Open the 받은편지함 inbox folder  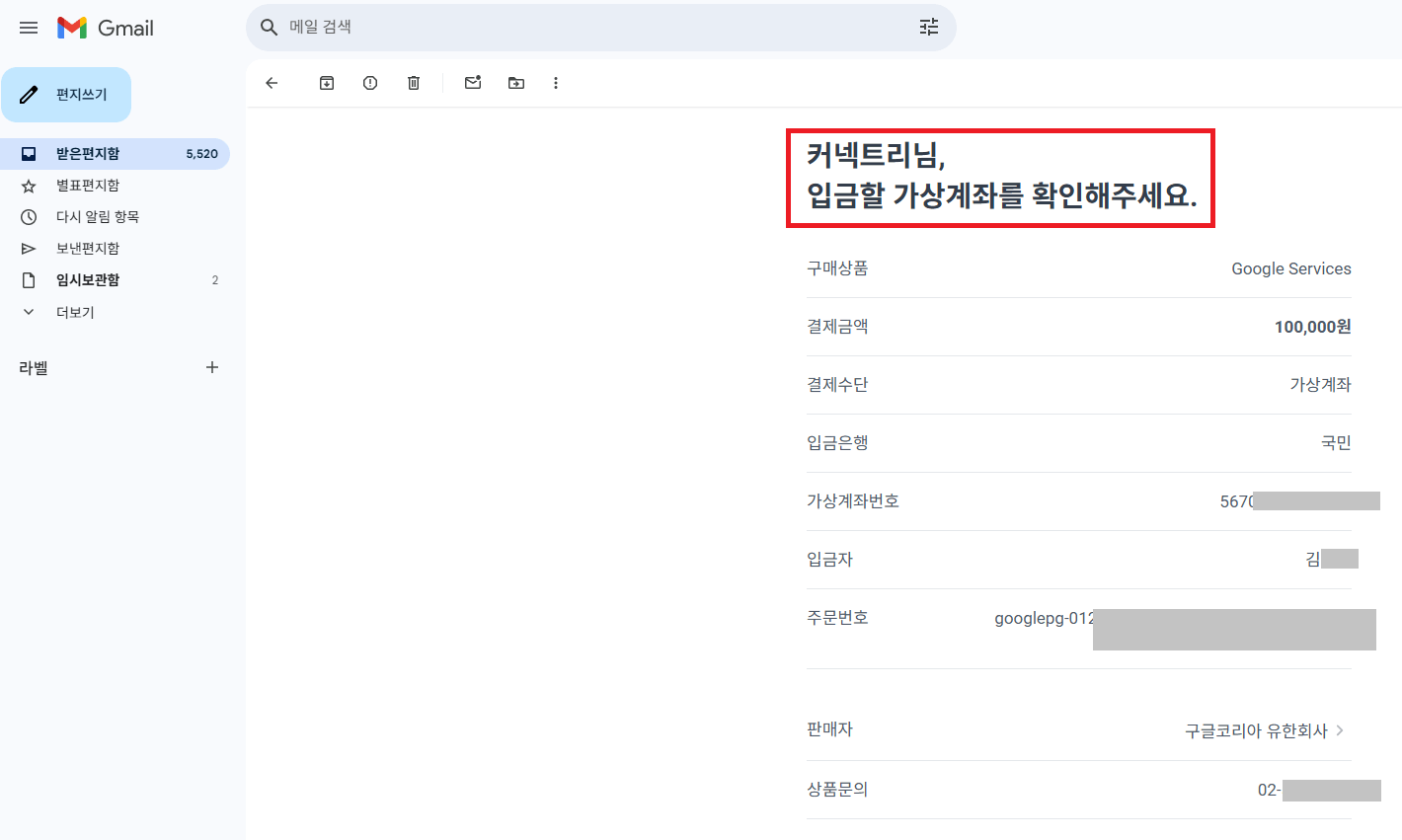point(115,154)
